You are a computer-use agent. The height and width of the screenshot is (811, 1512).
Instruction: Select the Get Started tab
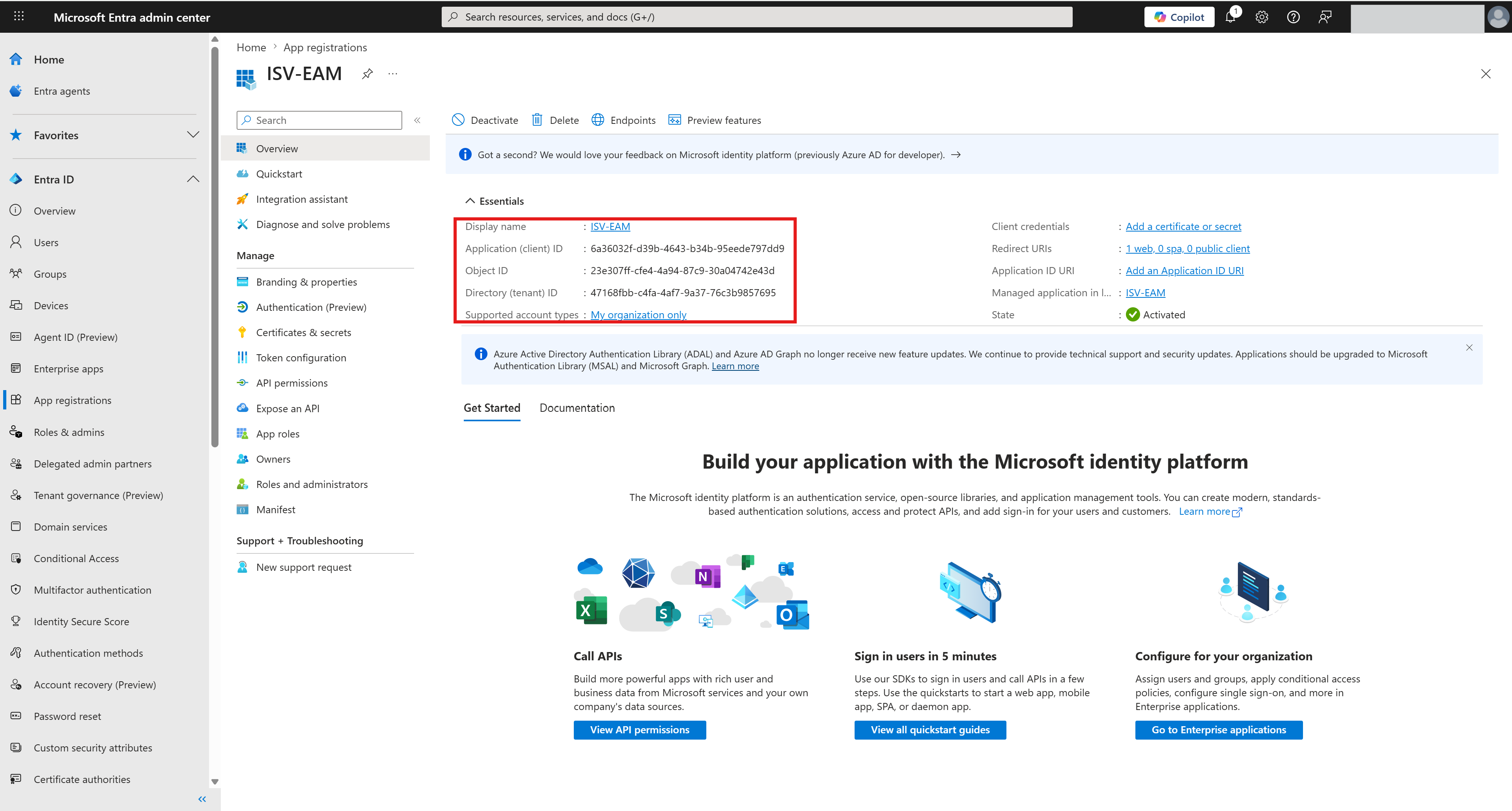pyautogui.click(x=492, y=408)
